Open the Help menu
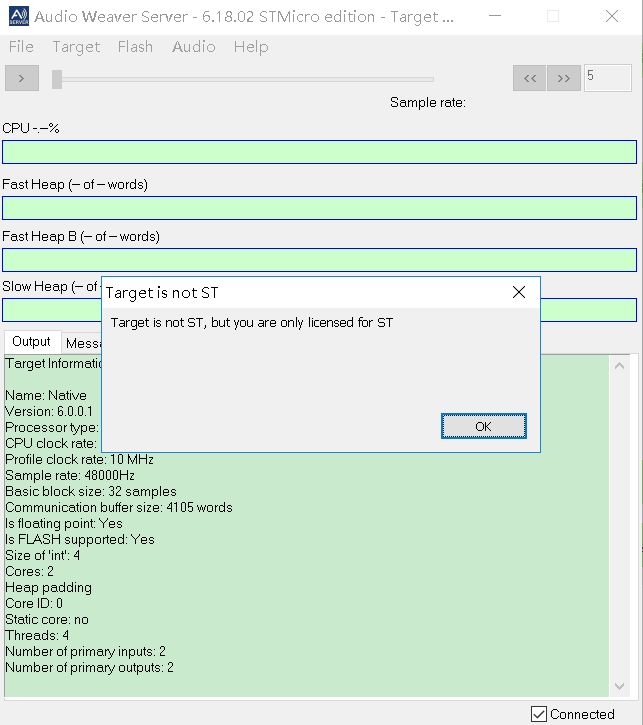 (251, 47)
